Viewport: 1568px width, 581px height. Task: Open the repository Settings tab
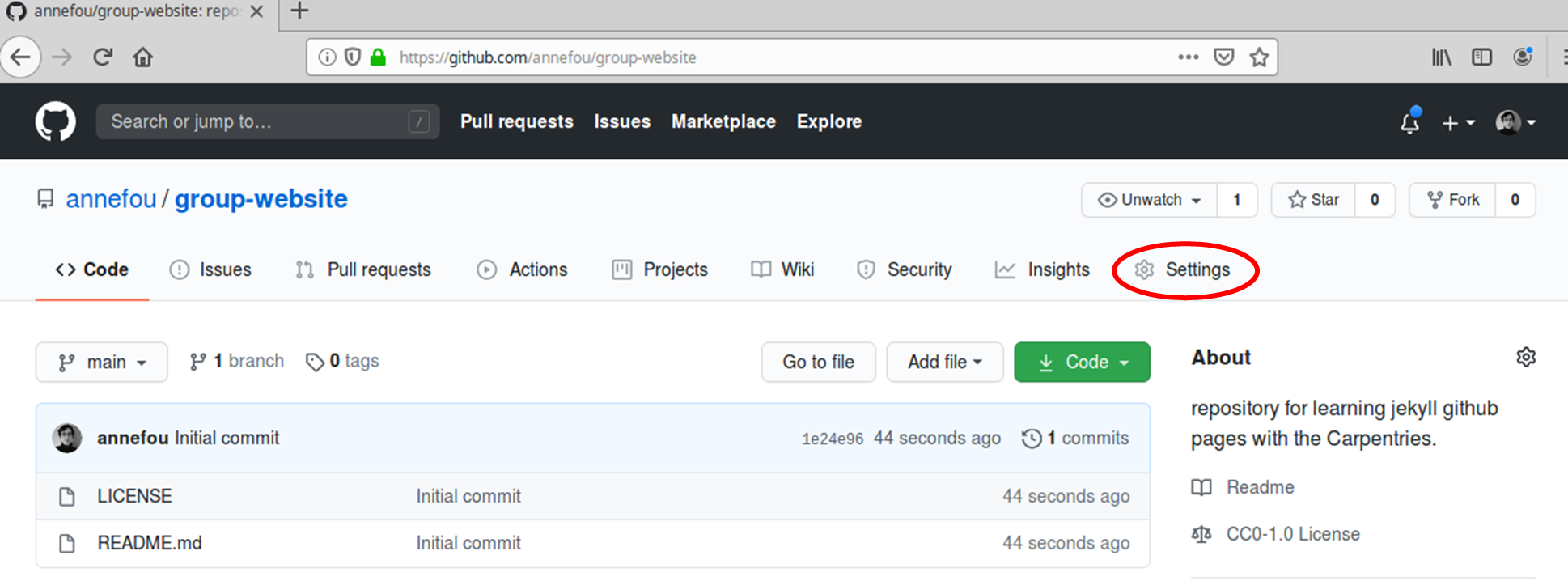click(x=1182, y=269)
